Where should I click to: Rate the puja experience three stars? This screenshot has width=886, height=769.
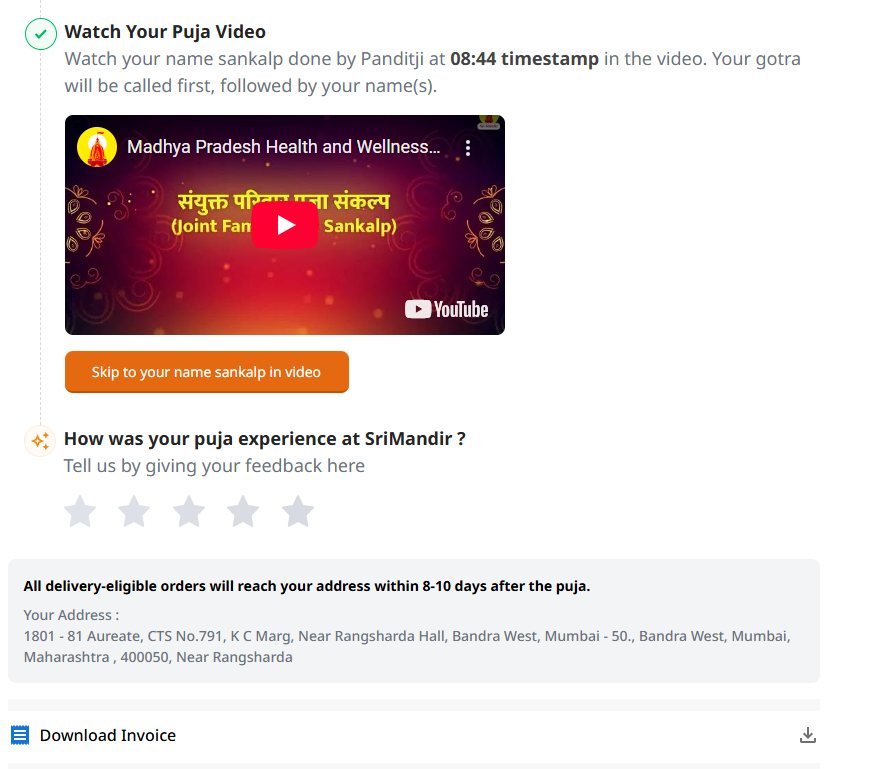pyautogui.click(x=189, y=511)
